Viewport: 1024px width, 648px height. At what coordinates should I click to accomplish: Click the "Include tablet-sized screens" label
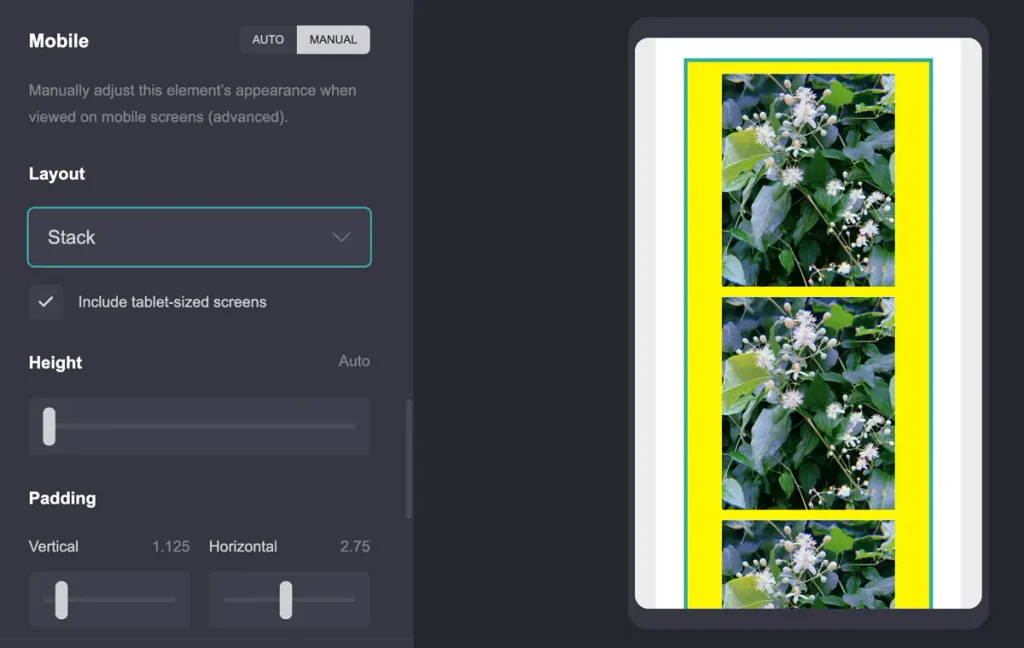tap(172, 302)
